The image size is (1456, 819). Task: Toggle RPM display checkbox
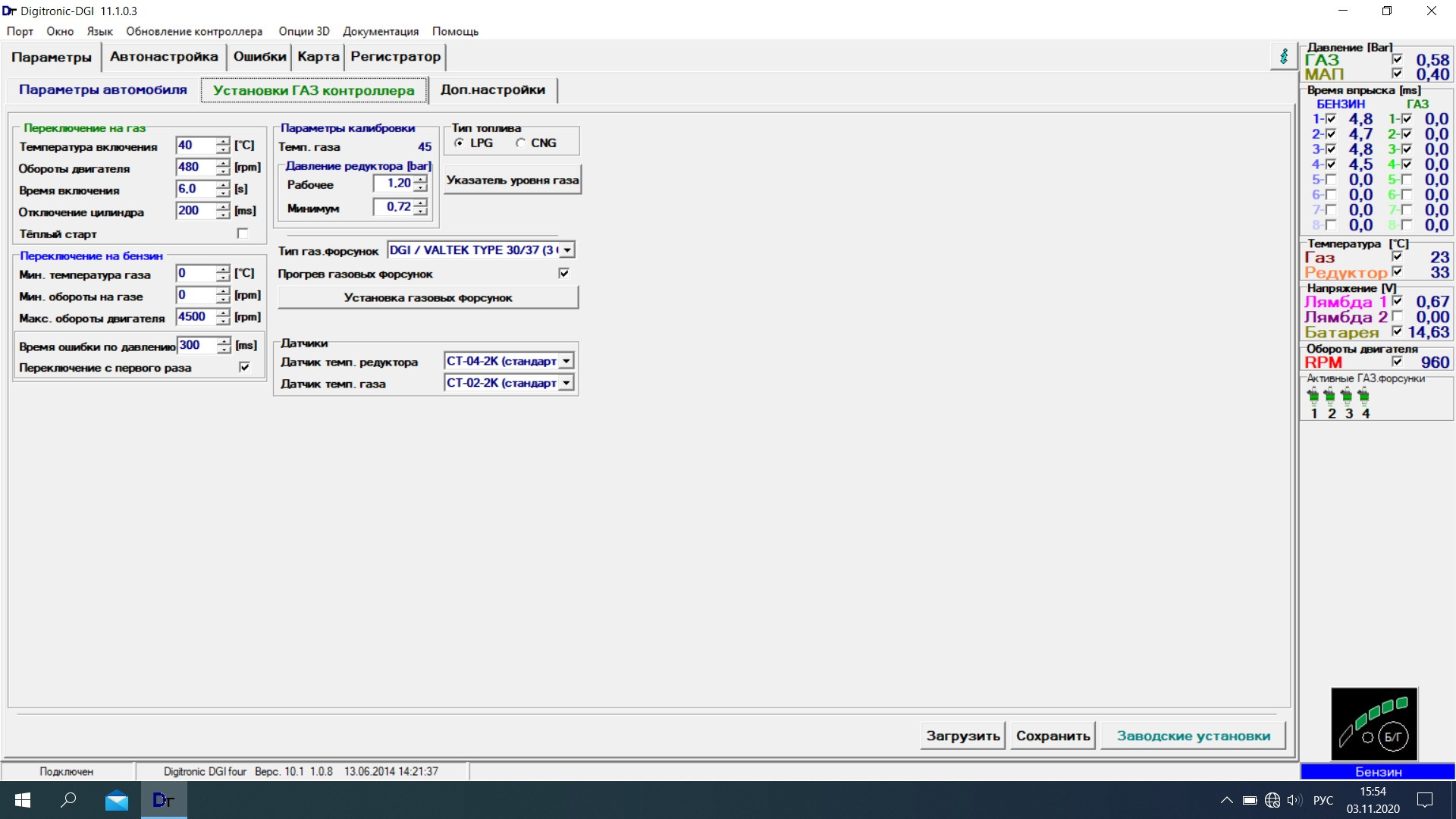click(1397, 362)
